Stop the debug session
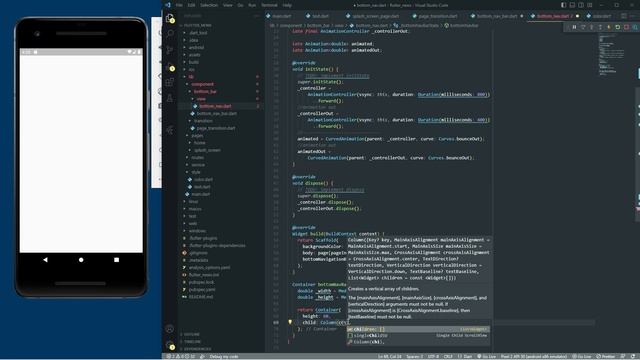The height and width of the screenshot is (360, 640). click(627, 27)
